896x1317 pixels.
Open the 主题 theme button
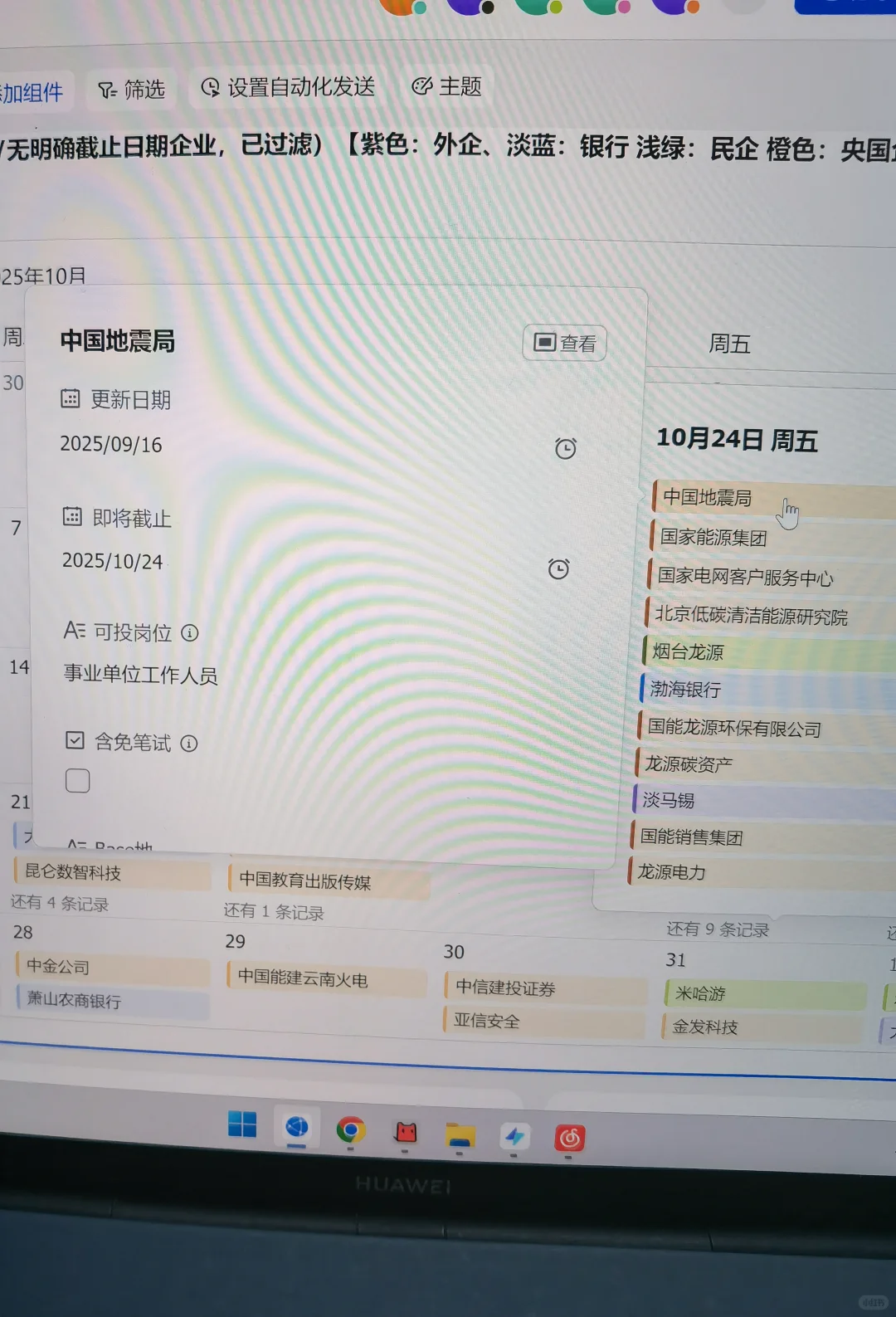447,86
